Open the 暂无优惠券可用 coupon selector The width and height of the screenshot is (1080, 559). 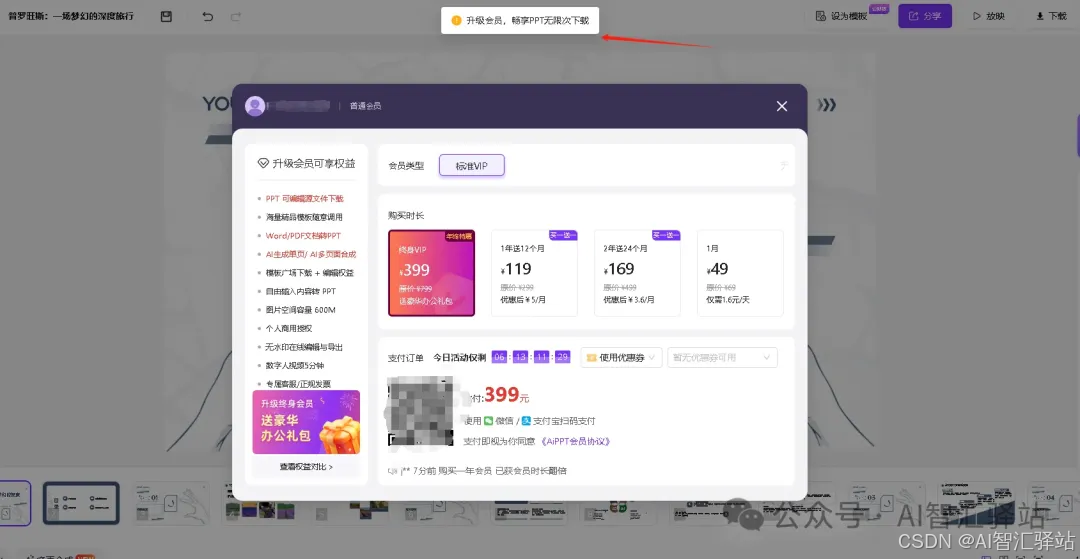pos(723,357)
